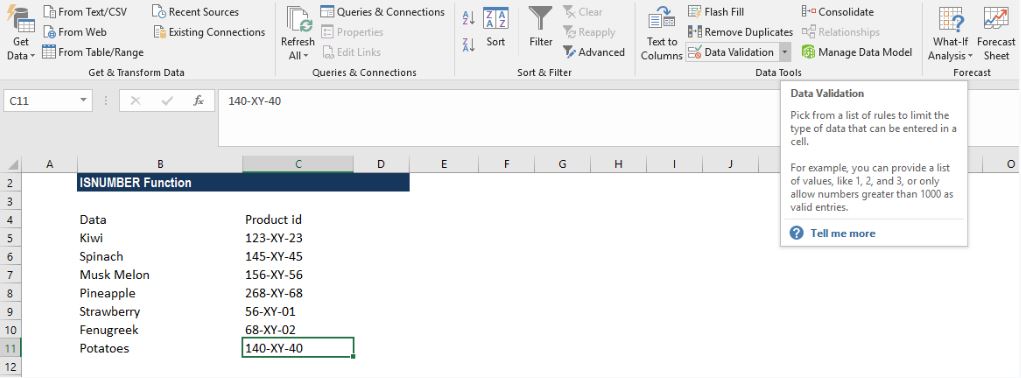
Task: Sort descending Z to A
Action: [x=468, y=45]
